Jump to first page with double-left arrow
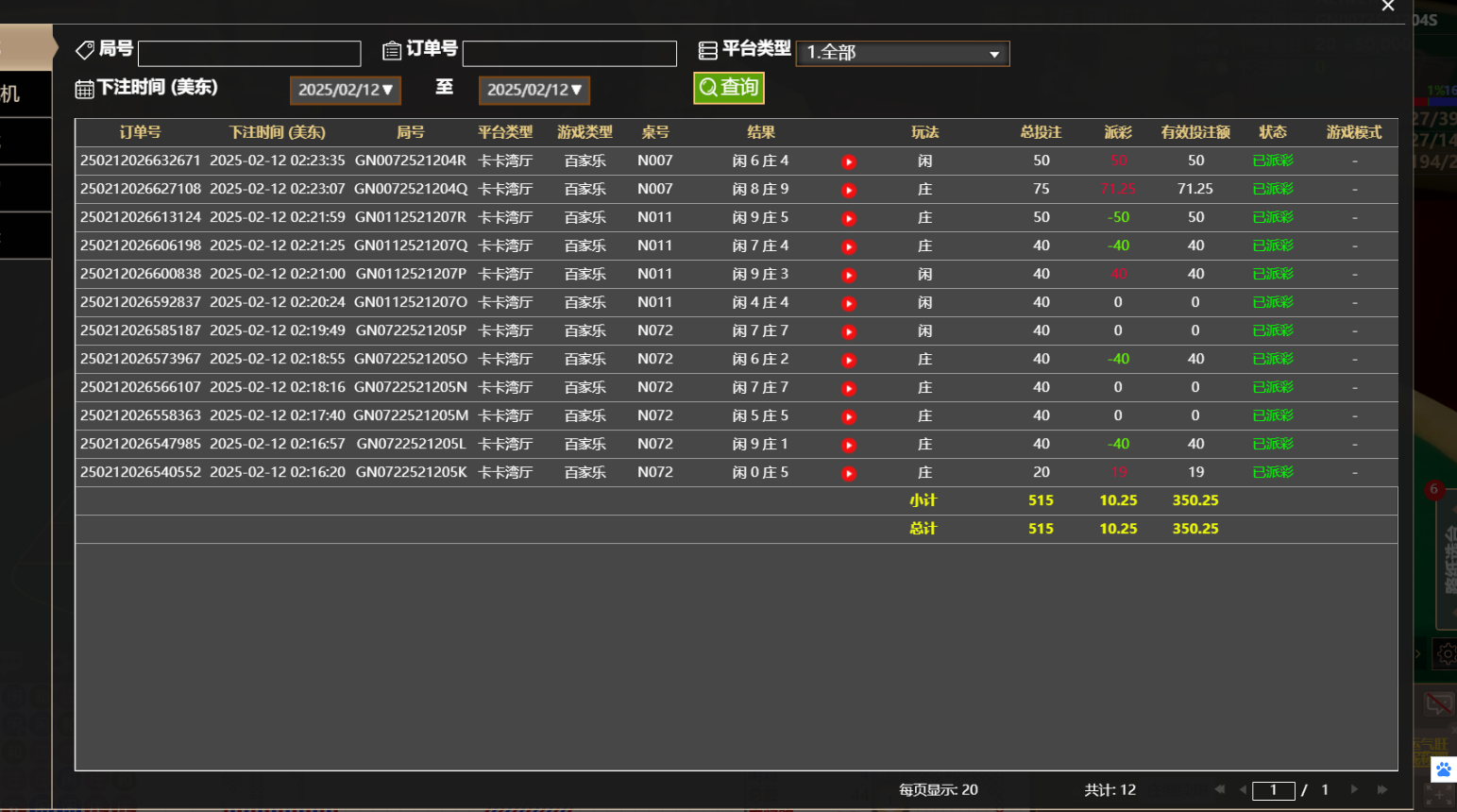1457x812 pixels. pyautogui.click(x=1219, y=789)
